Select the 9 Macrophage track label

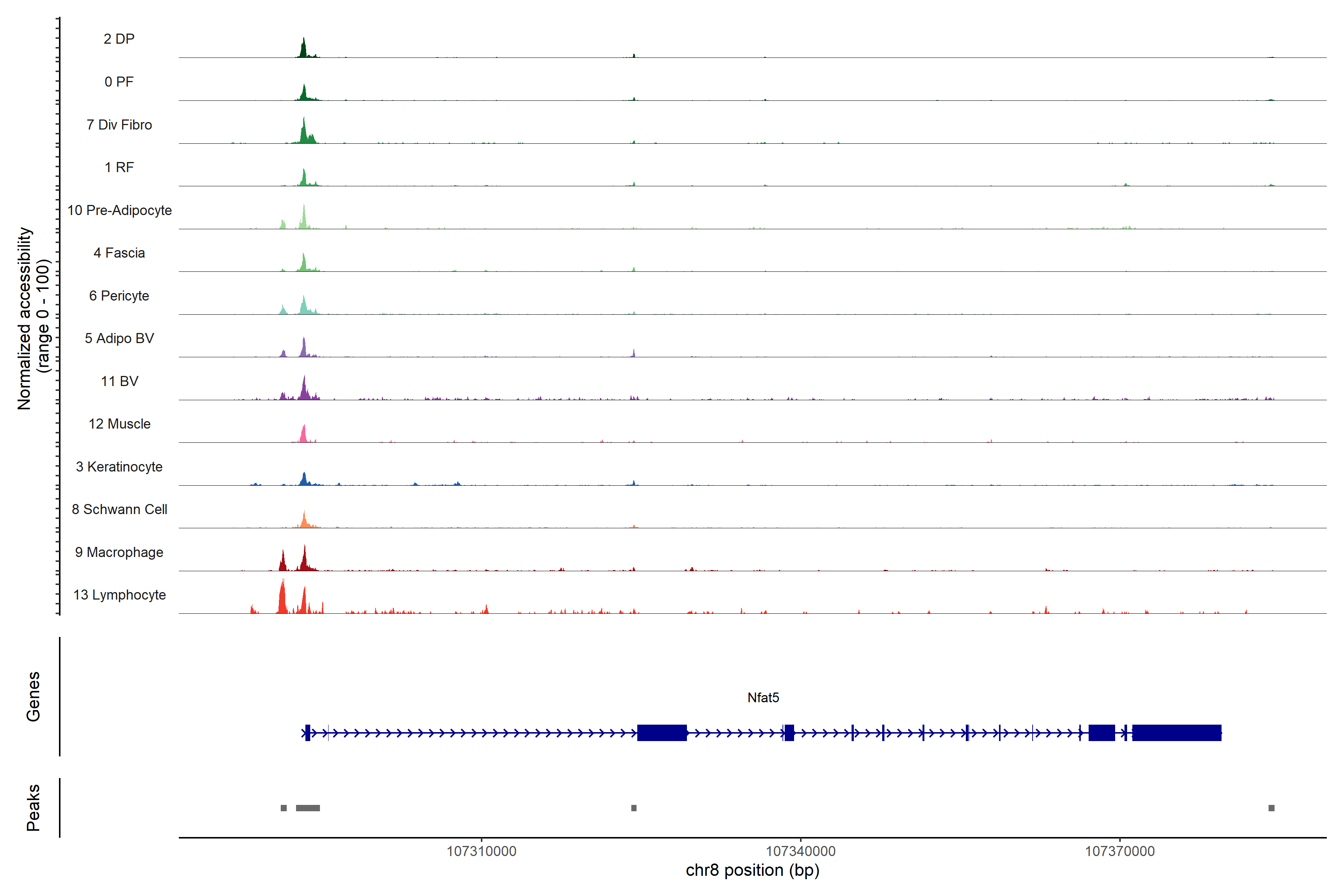pyautogui.click(x=119, y=552)
